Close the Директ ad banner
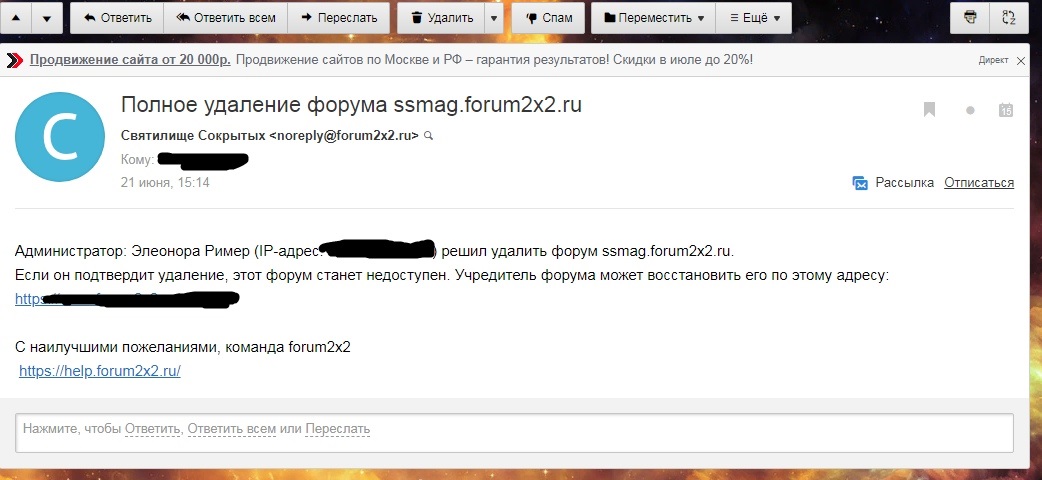Viewport: 1042px width, 480px height. point(1020,60)
